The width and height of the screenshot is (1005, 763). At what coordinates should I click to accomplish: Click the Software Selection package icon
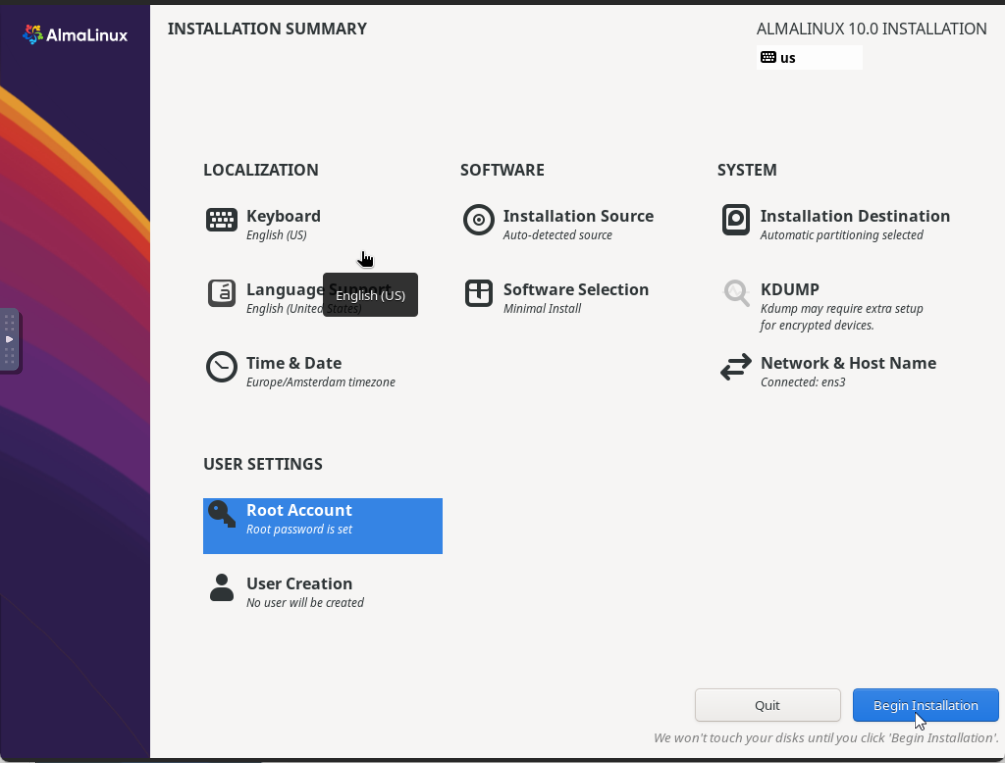pos(479,293)
